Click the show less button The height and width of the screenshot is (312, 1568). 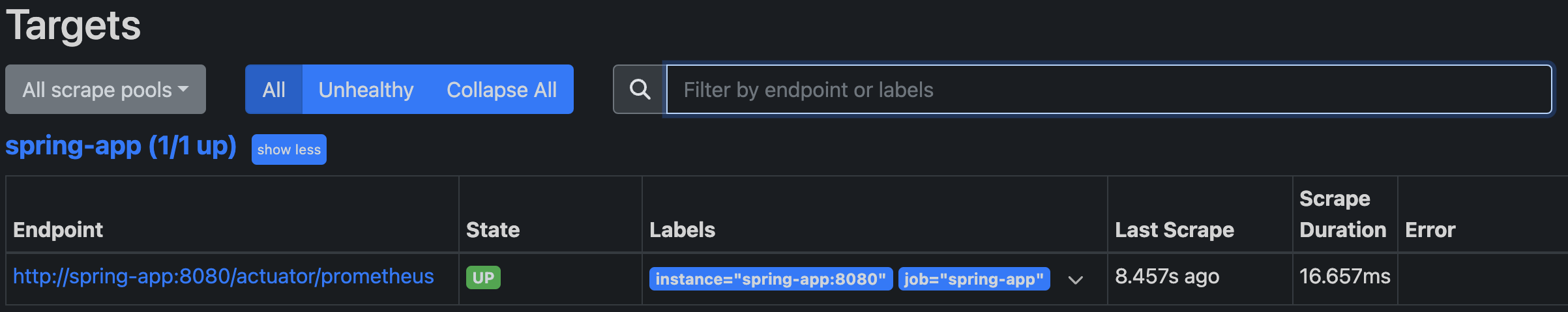pos(289,150)
